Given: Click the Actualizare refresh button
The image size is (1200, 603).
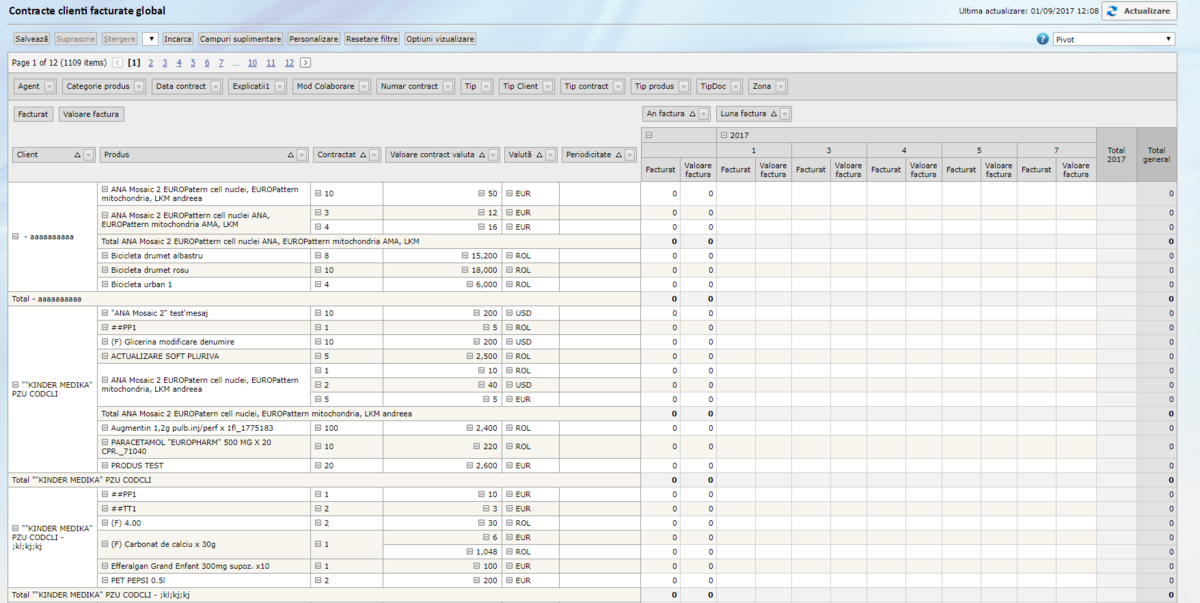Looking at the screenshot, I should [x=1138, y=11].
